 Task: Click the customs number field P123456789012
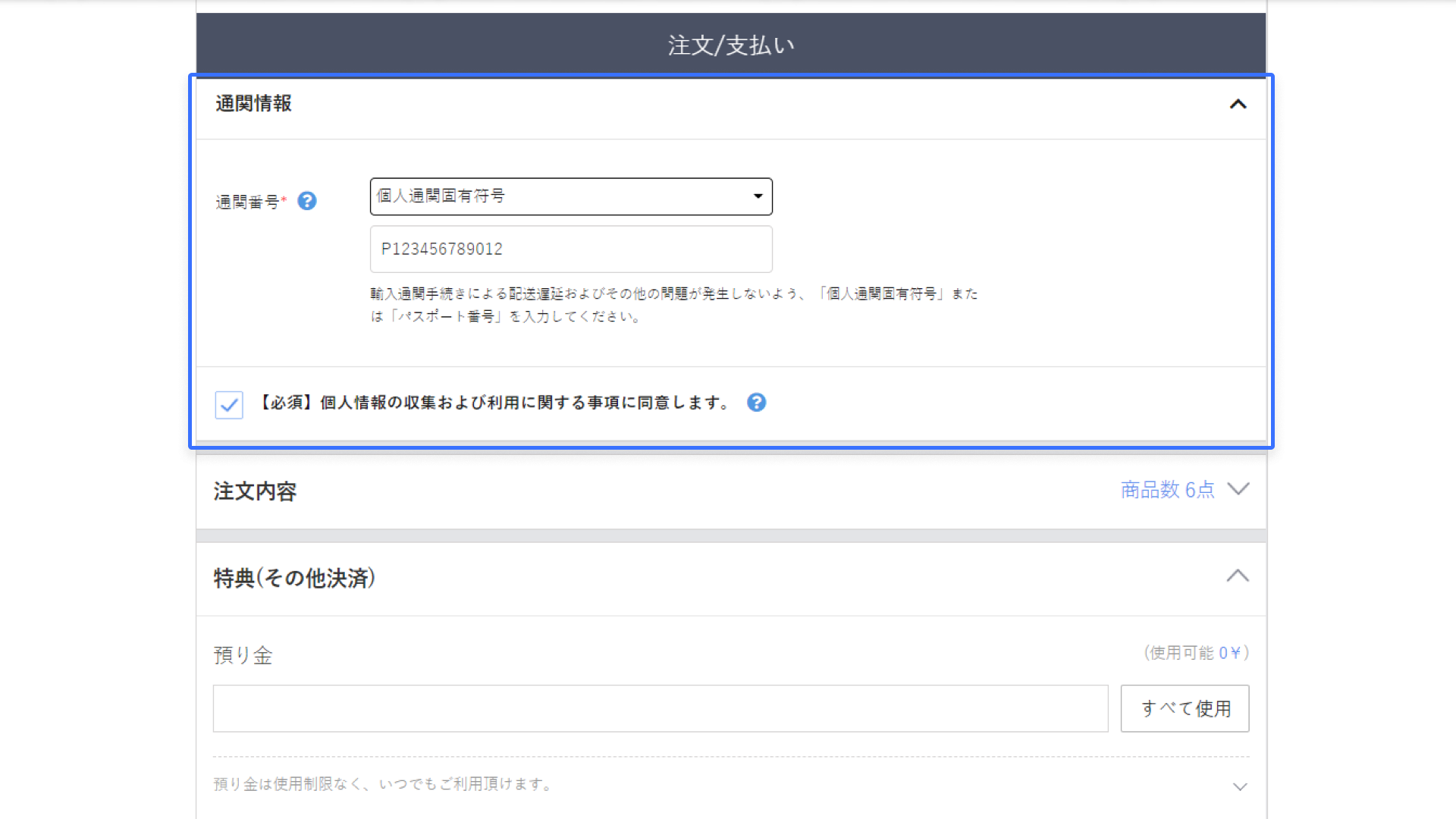tap(571, 249)
